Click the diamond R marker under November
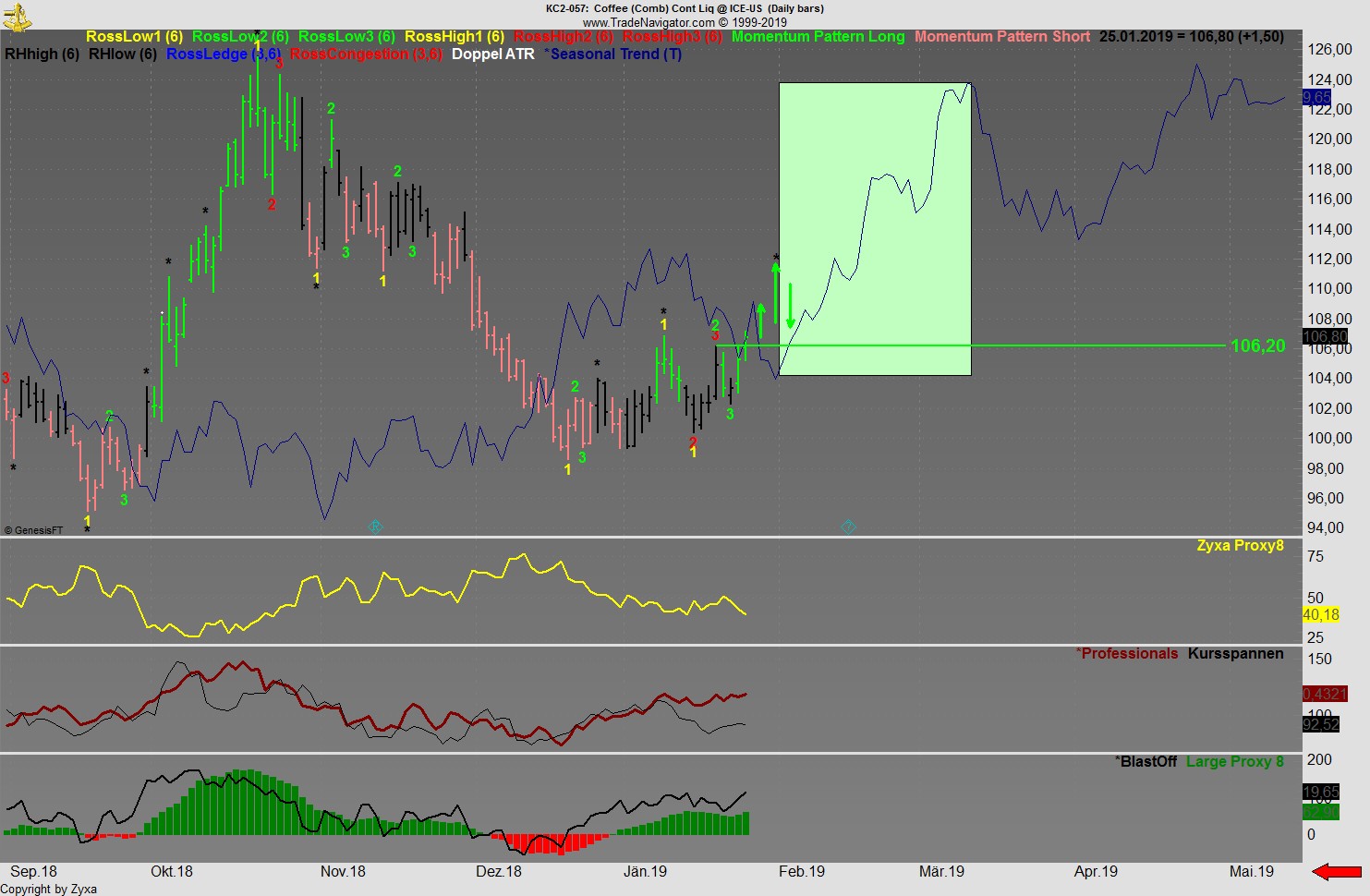Viewport: 1370px width, 896px height. (x=375, y=527)
